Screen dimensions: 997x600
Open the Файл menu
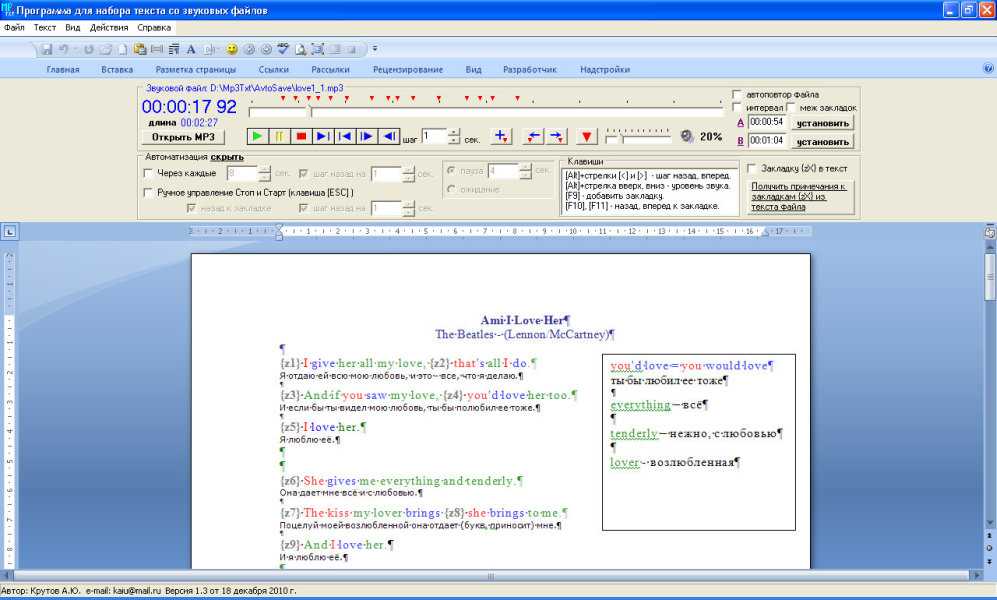click(14, 27)
